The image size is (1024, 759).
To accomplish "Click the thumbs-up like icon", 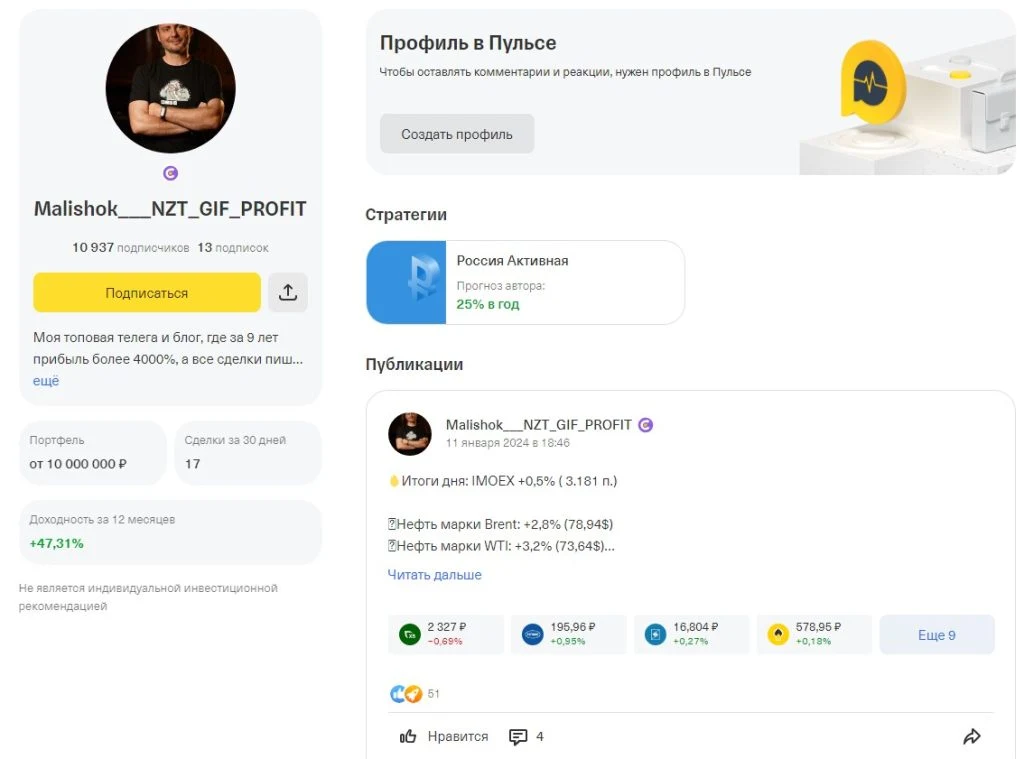I will point(408,737).
